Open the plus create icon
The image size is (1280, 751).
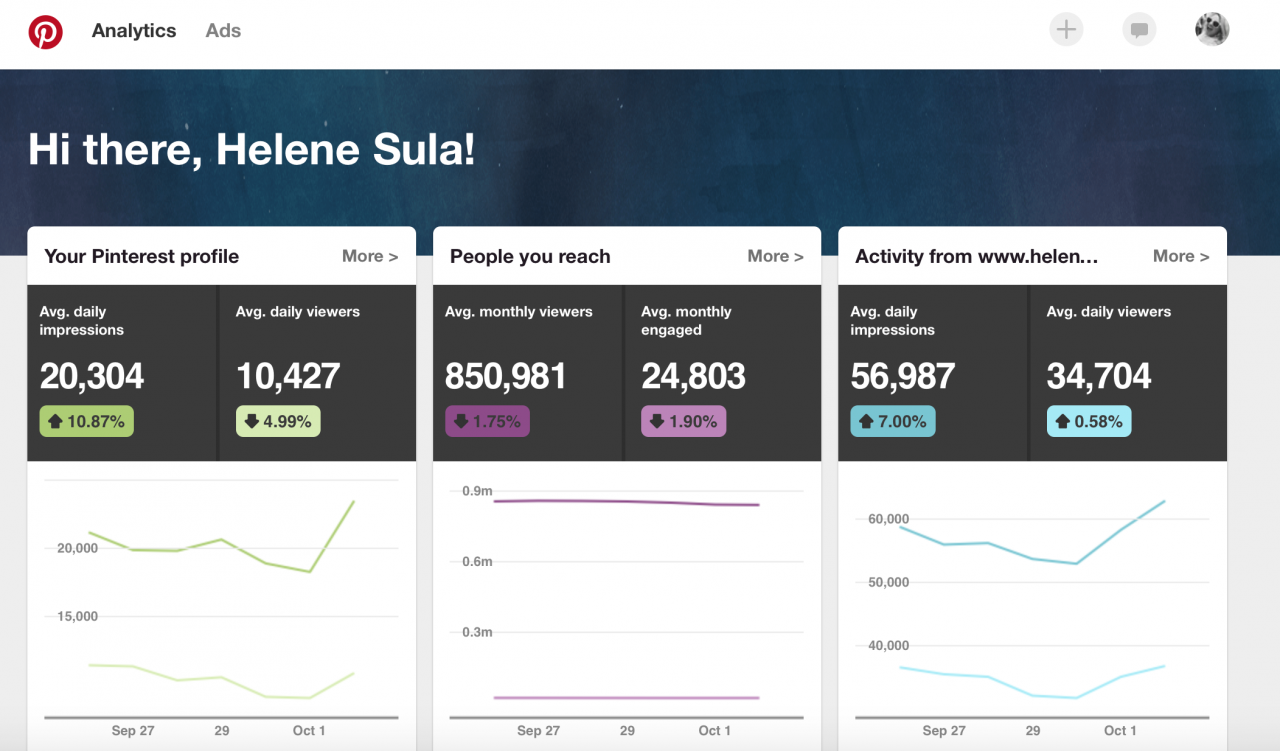pos(1066,30)
